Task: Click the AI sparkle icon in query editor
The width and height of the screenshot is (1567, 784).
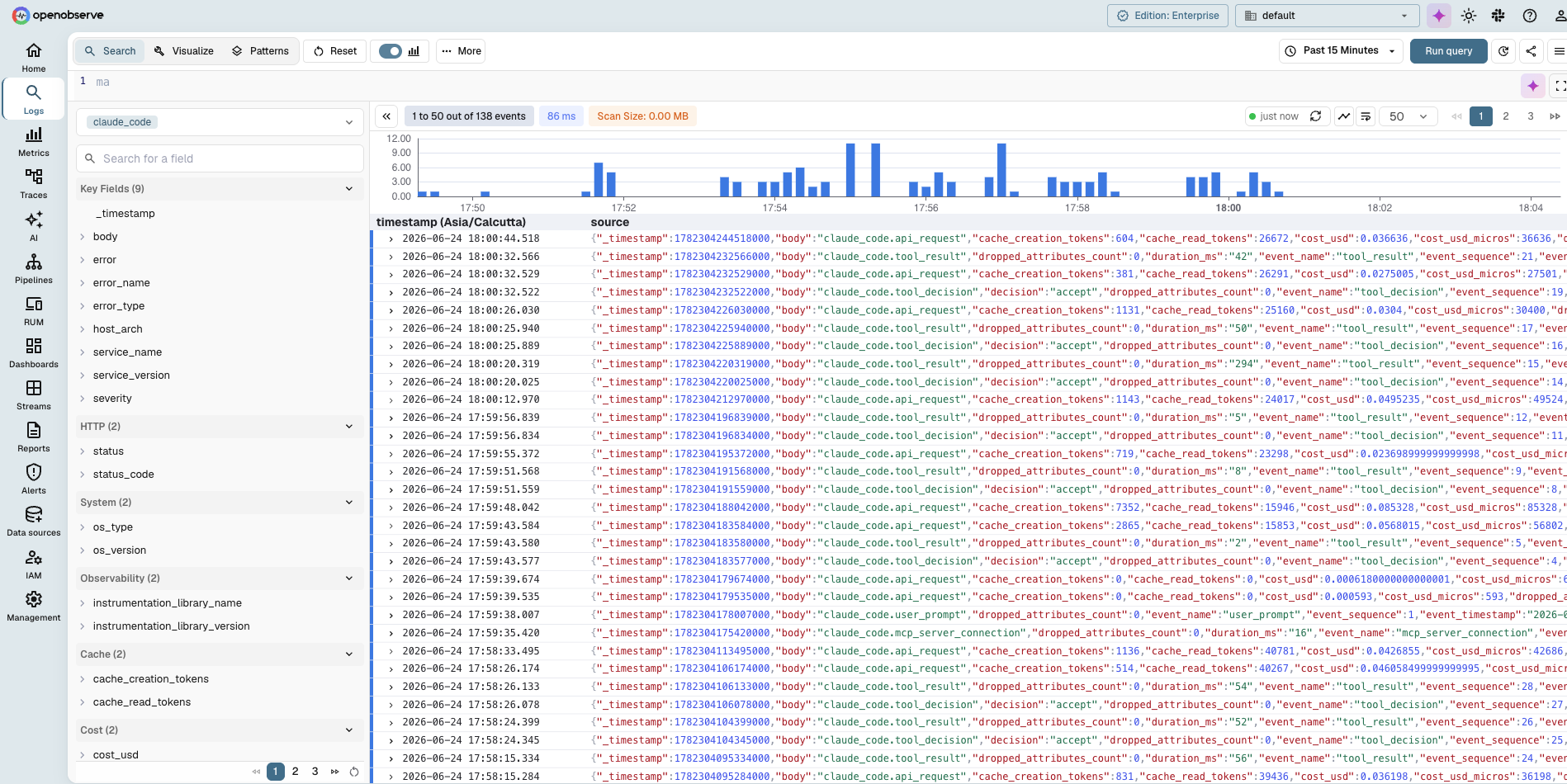Action: coord(1533,86)
